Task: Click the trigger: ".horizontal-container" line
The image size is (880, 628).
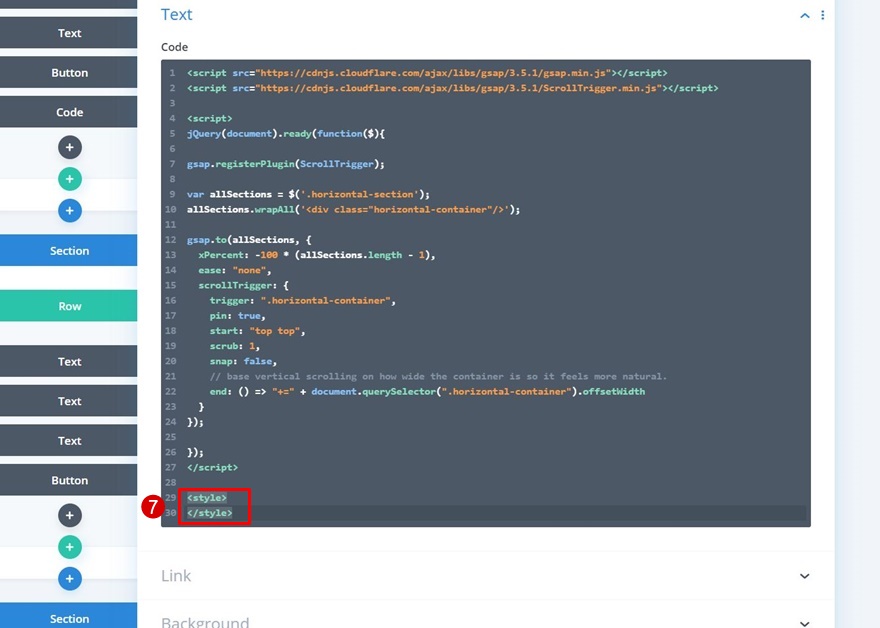Action: click(302, 300)
